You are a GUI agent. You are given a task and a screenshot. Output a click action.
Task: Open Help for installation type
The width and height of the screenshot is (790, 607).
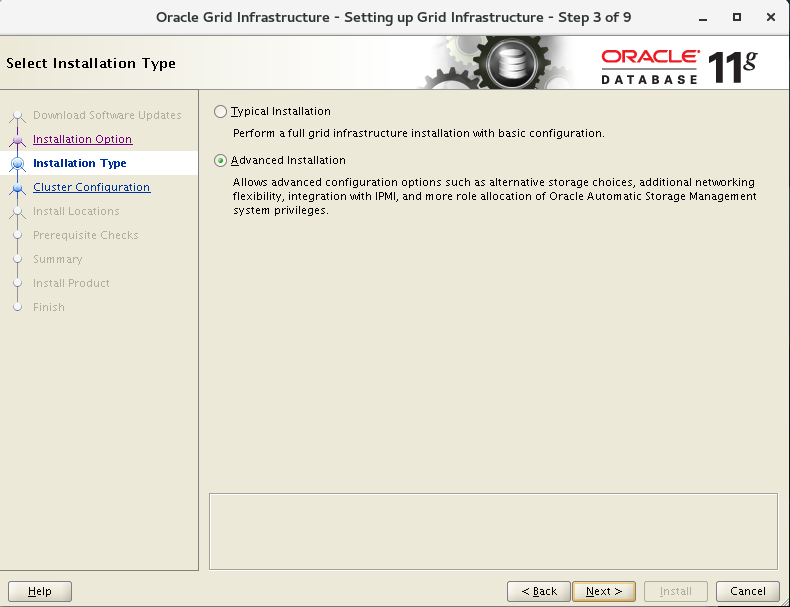[40, 591]
